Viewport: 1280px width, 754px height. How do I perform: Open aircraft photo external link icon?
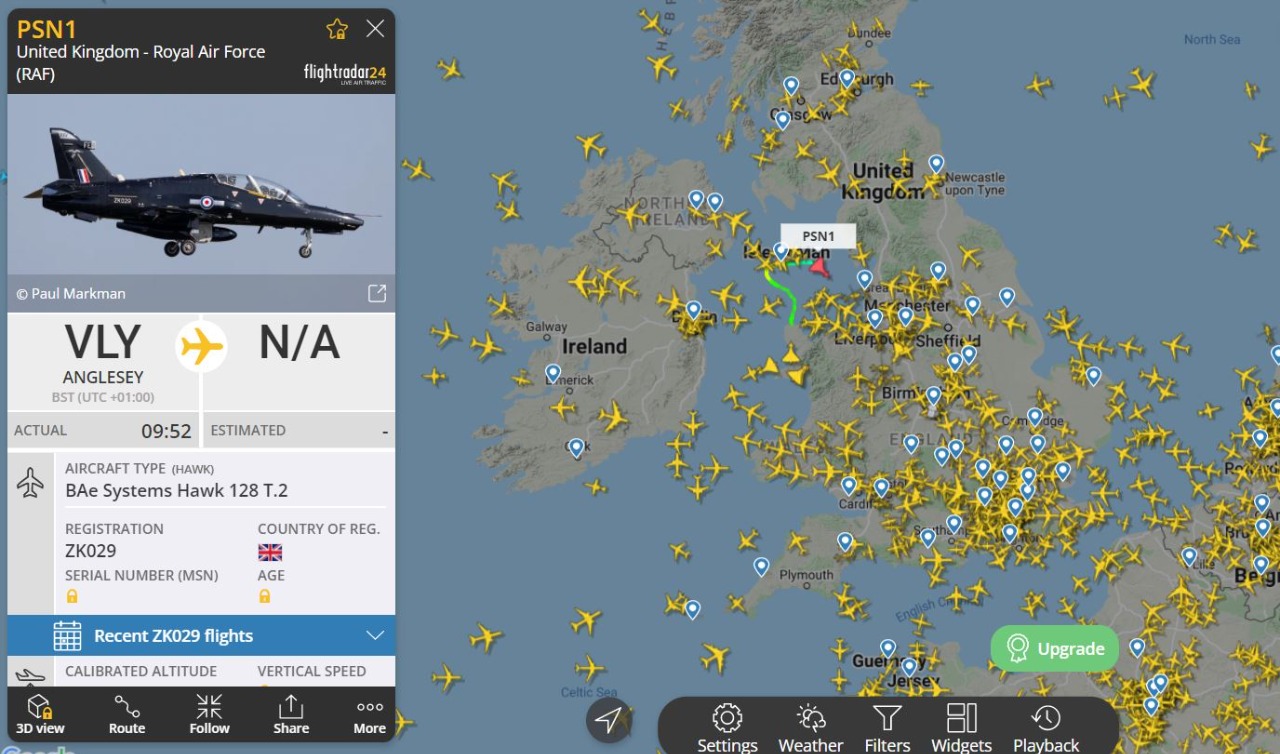tap(377, 293)
